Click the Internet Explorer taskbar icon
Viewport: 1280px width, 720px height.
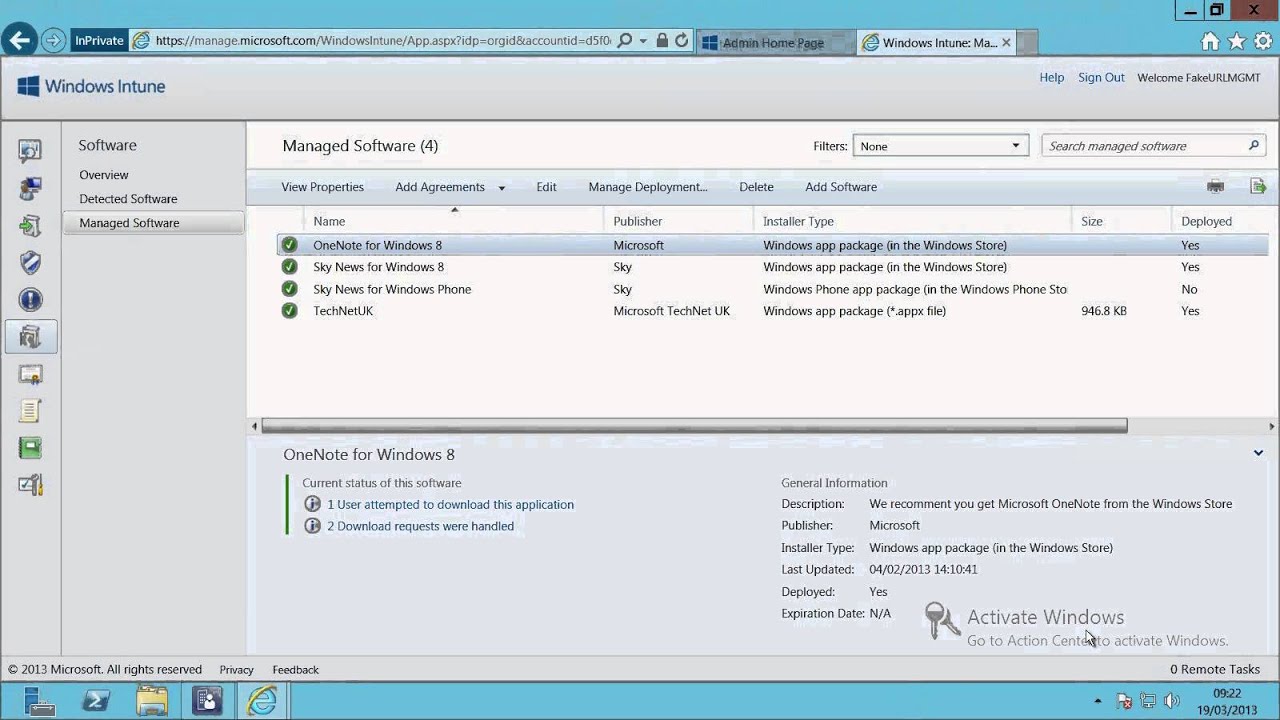(262, 701)
